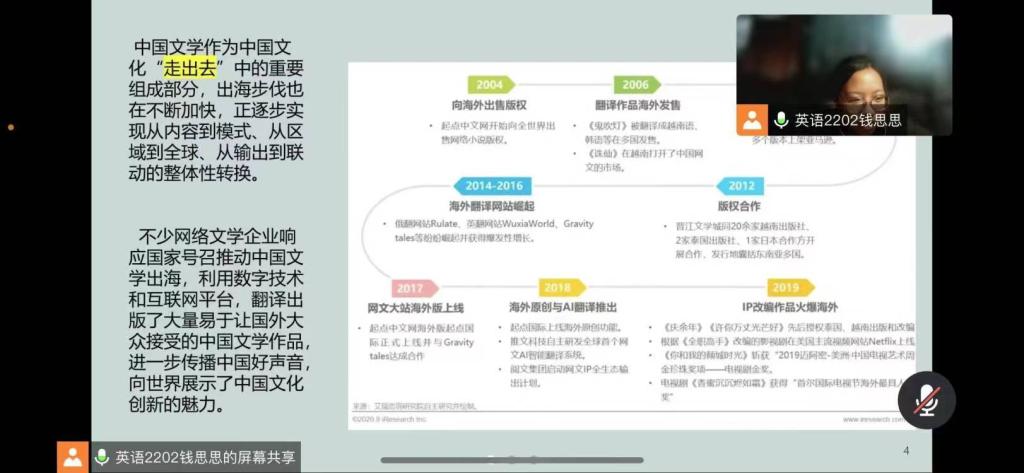This screenshot has height=473, width=1024.
Task: Click the 英语2202钱思思的屏幕共享 label
Action: pyautogui.click(x=205, y=457)
